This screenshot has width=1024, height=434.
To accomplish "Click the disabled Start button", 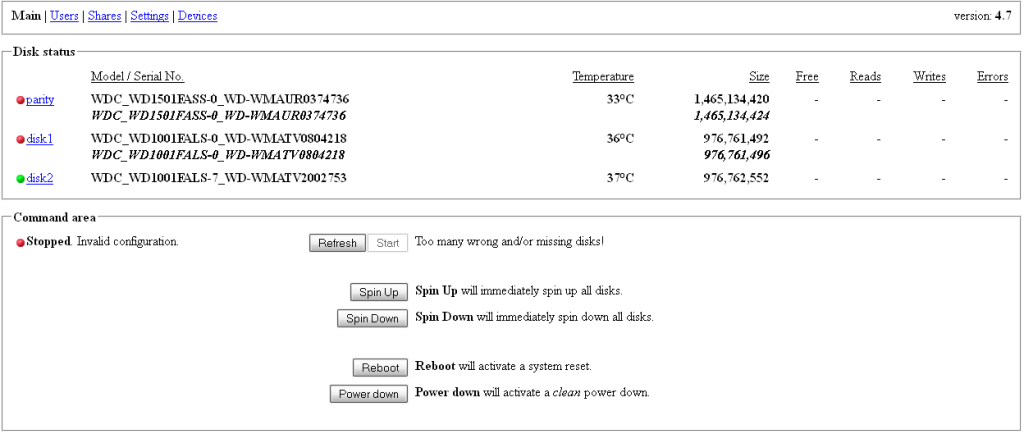I will (x=388, y=243).
